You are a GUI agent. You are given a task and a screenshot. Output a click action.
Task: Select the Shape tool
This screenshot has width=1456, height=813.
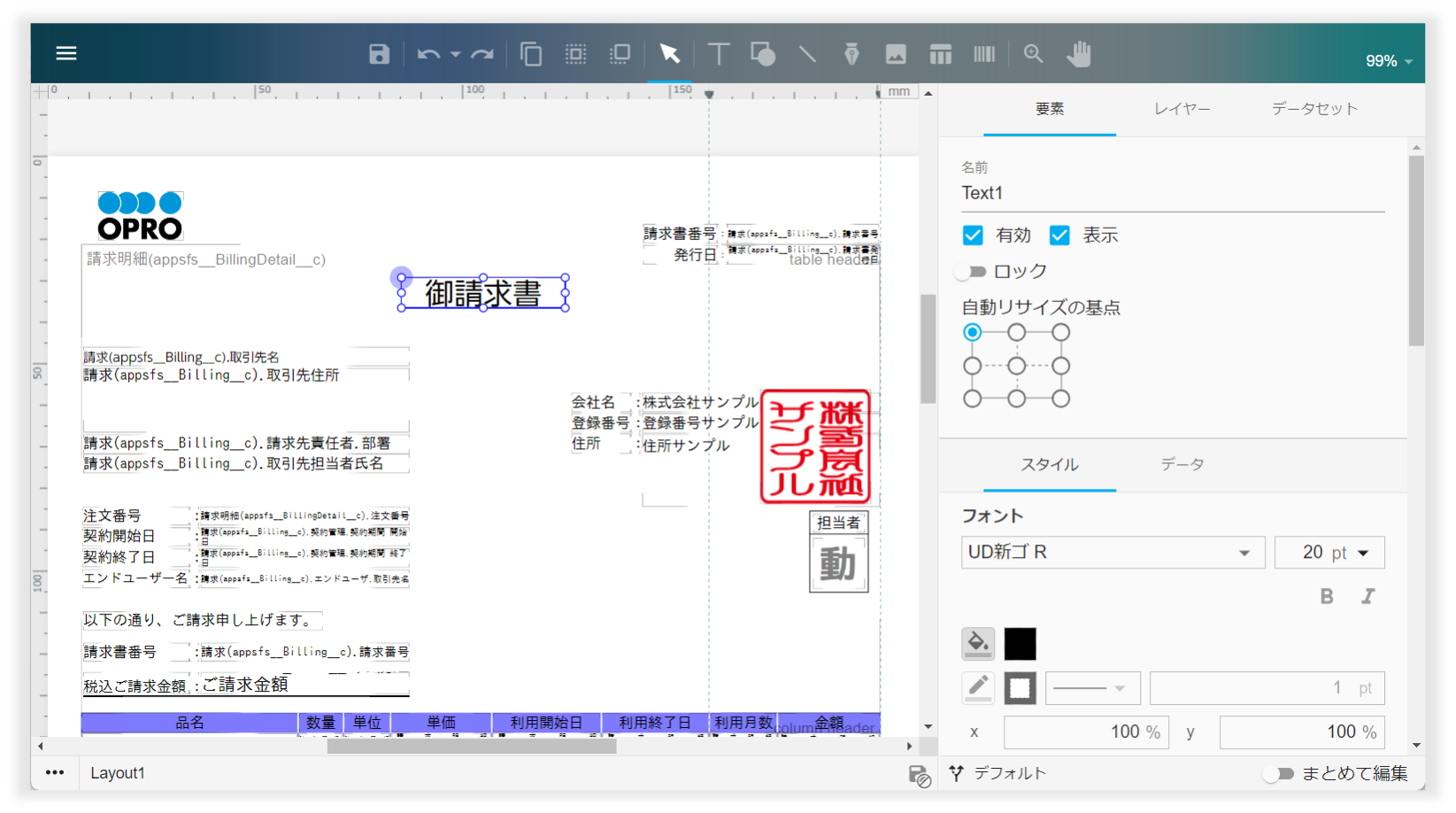763,54
